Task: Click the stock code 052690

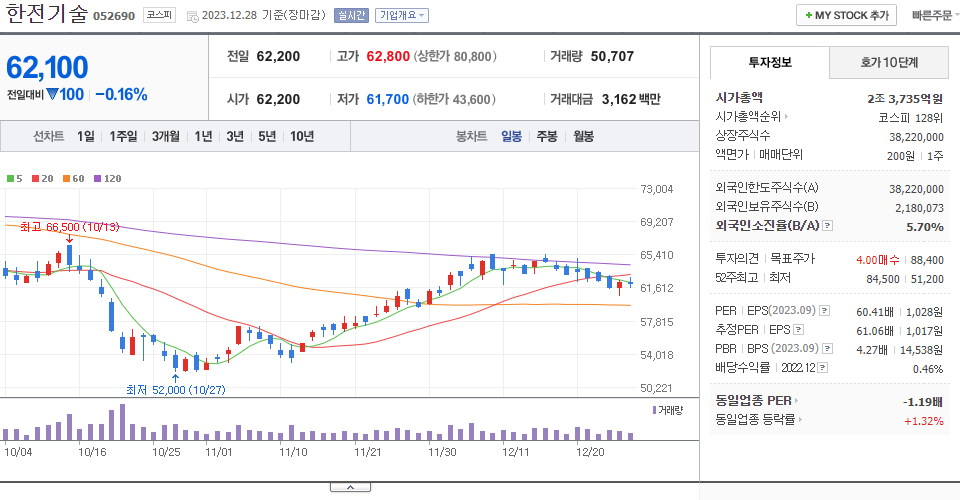Action: coord(114,16)
